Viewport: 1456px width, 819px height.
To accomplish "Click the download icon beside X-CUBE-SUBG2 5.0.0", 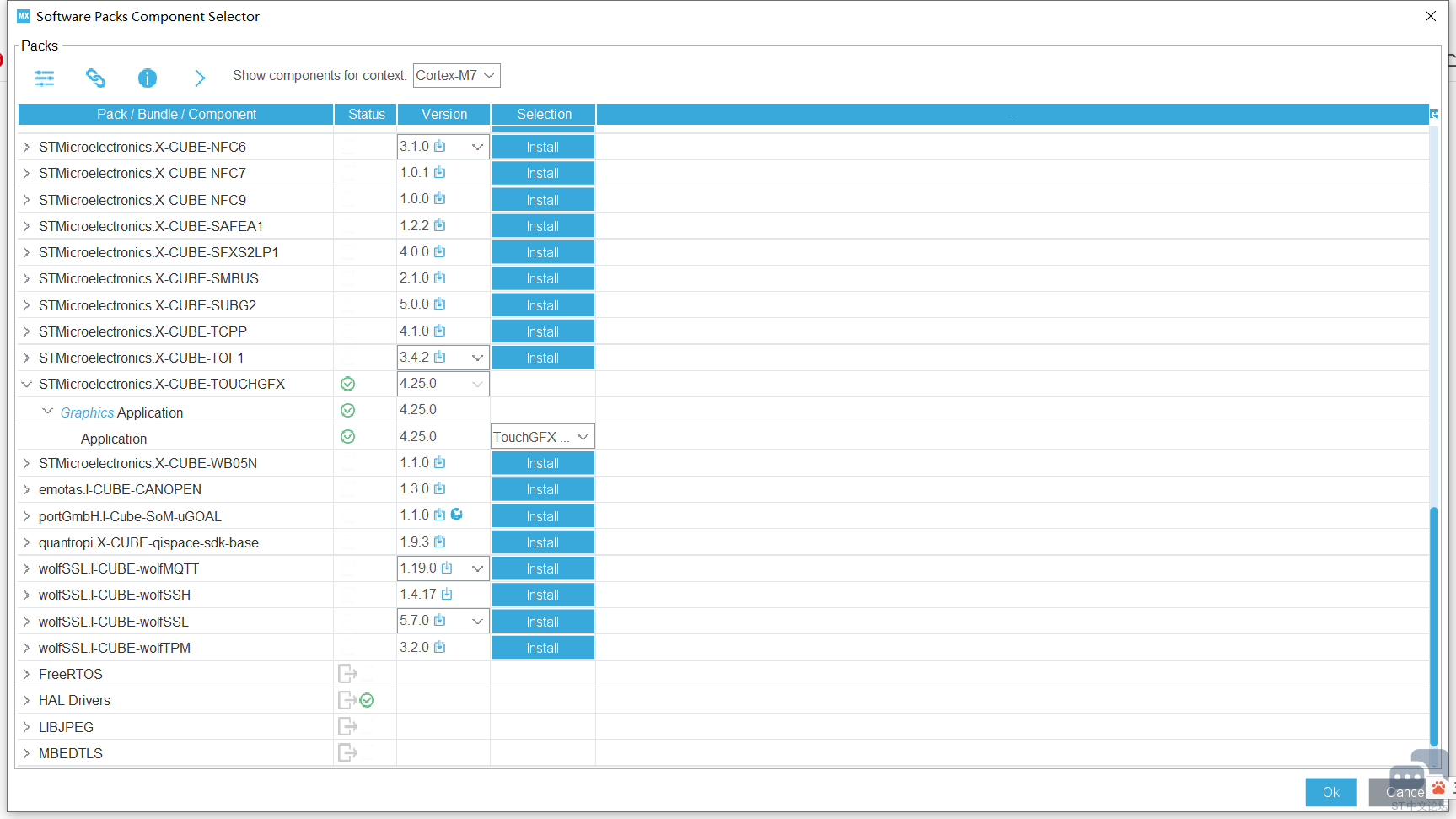I will (x=440, y=304).
